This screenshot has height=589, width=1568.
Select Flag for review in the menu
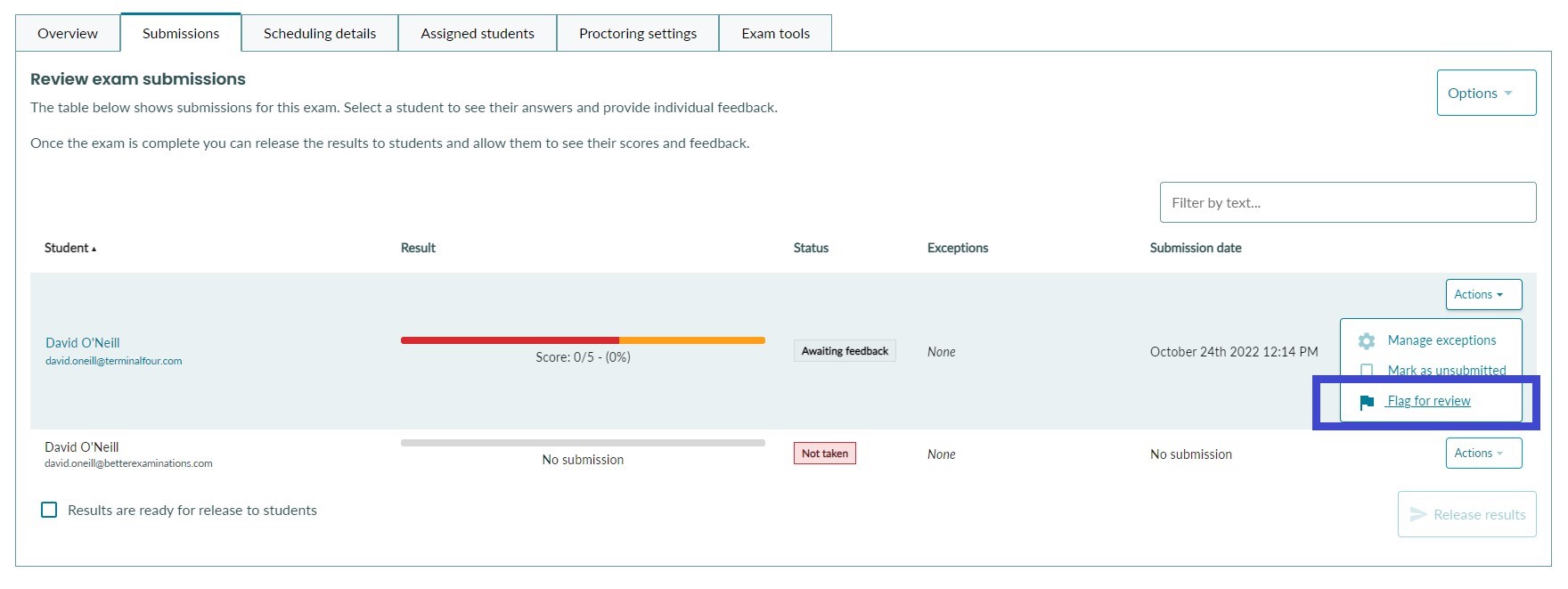1429,401
